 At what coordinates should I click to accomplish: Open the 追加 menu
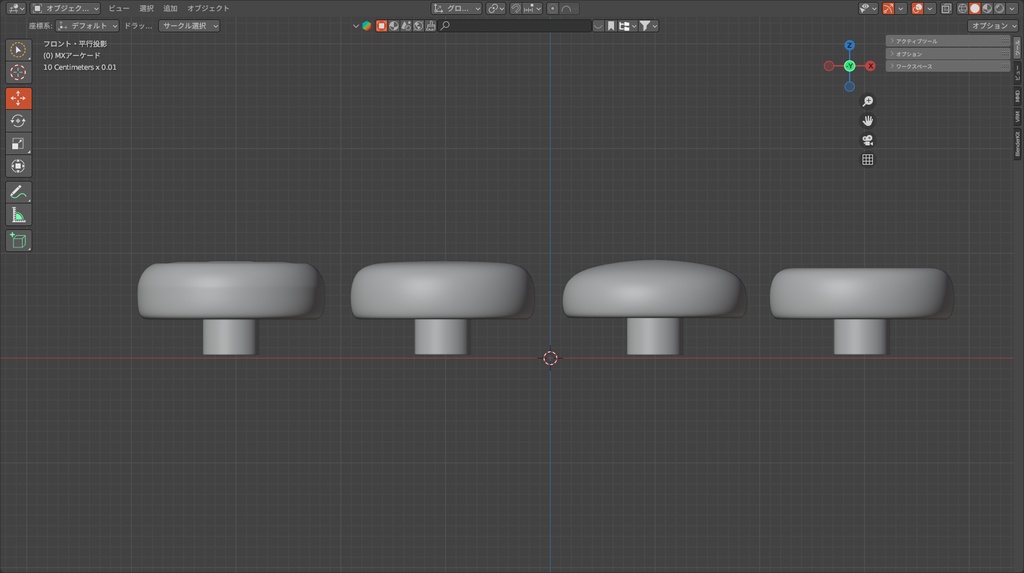click(x=170, y=8)
